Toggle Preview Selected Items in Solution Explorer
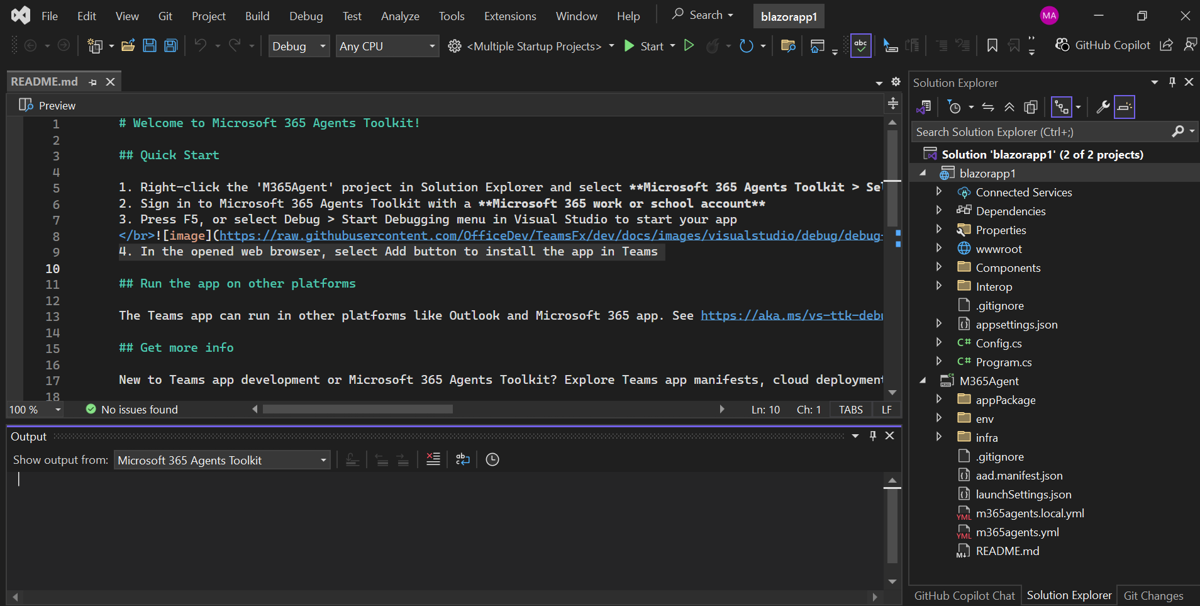The image size is (1200, 606). tap(1125, 107)
